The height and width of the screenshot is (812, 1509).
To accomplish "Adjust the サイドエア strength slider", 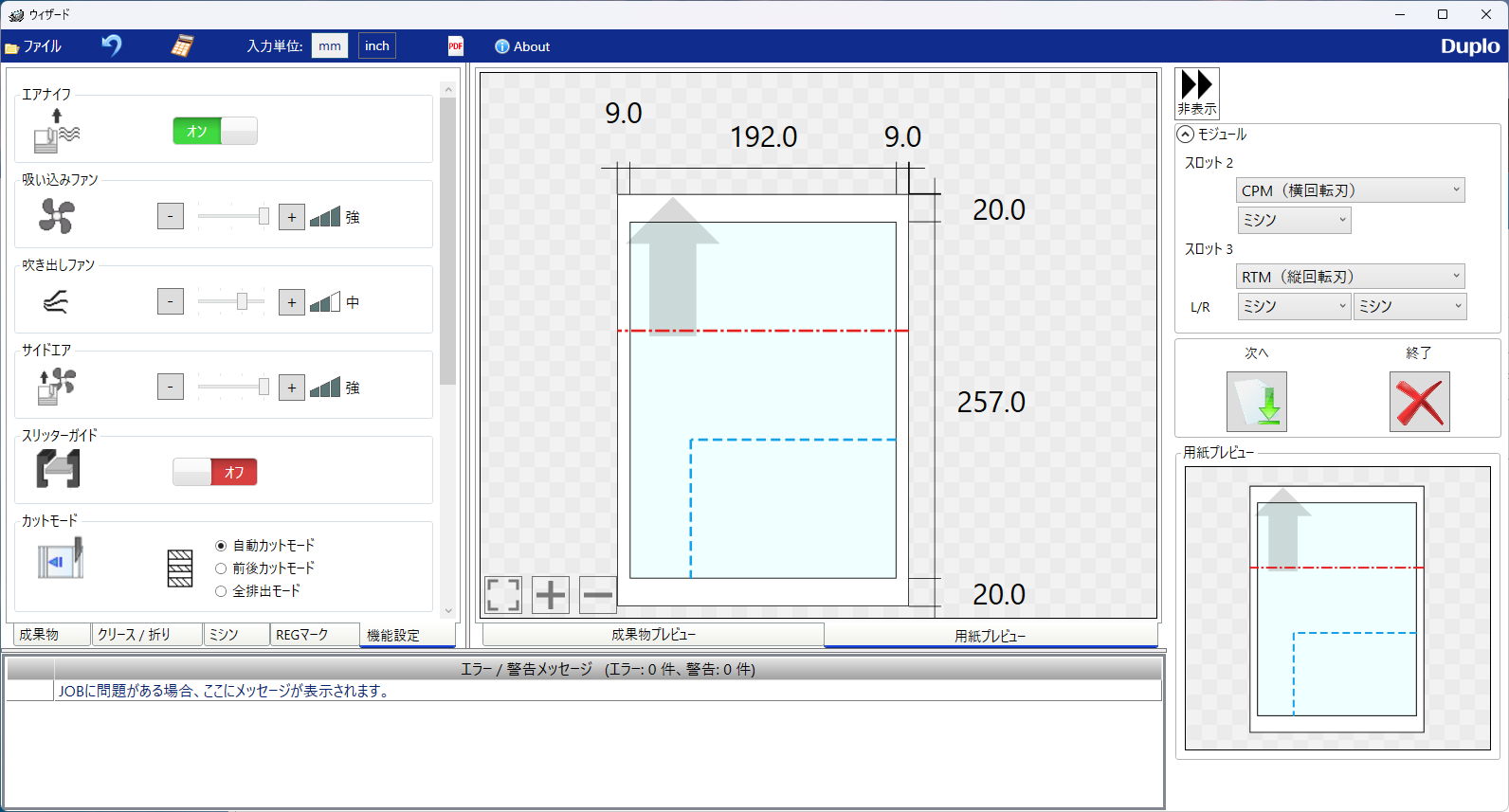I will 233,387.
